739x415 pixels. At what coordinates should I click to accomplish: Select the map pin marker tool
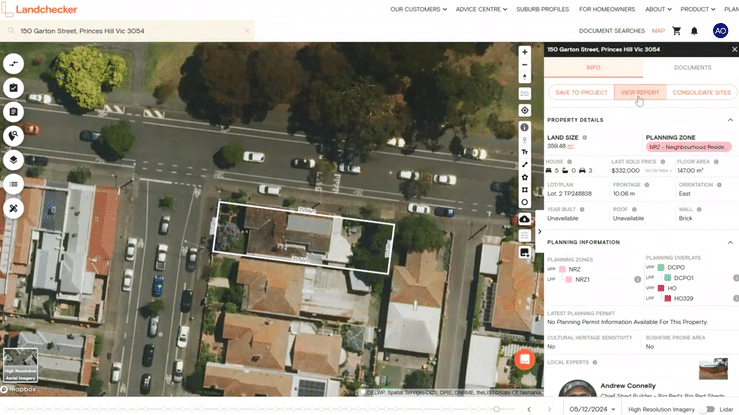point(525,140)
